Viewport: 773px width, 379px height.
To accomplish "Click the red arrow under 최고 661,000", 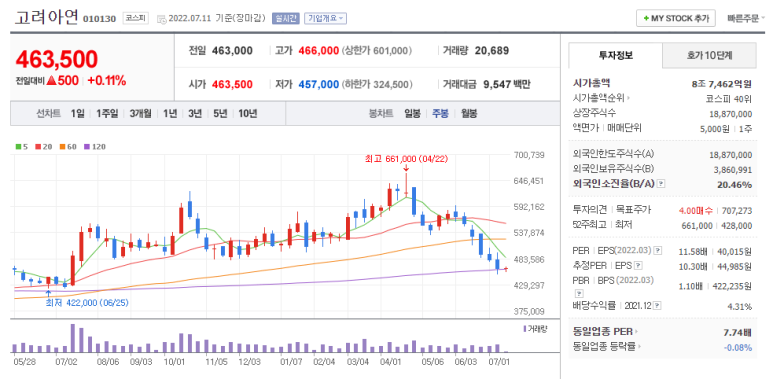I will pos(406,169).
